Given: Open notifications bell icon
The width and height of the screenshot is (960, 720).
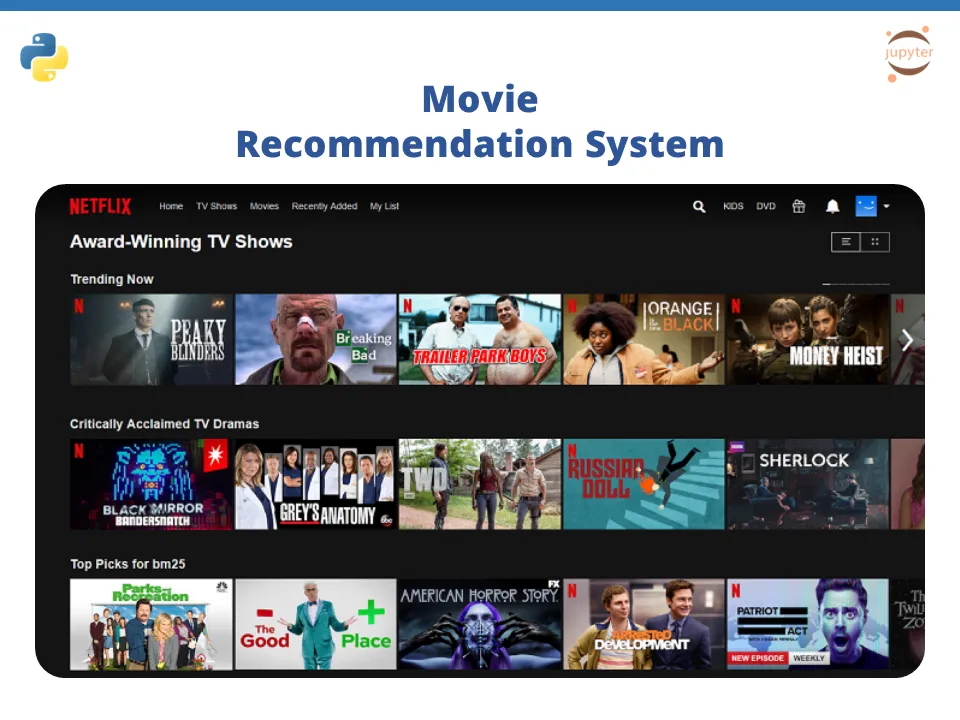Looking at the screenshot, I should click(832, 207).
